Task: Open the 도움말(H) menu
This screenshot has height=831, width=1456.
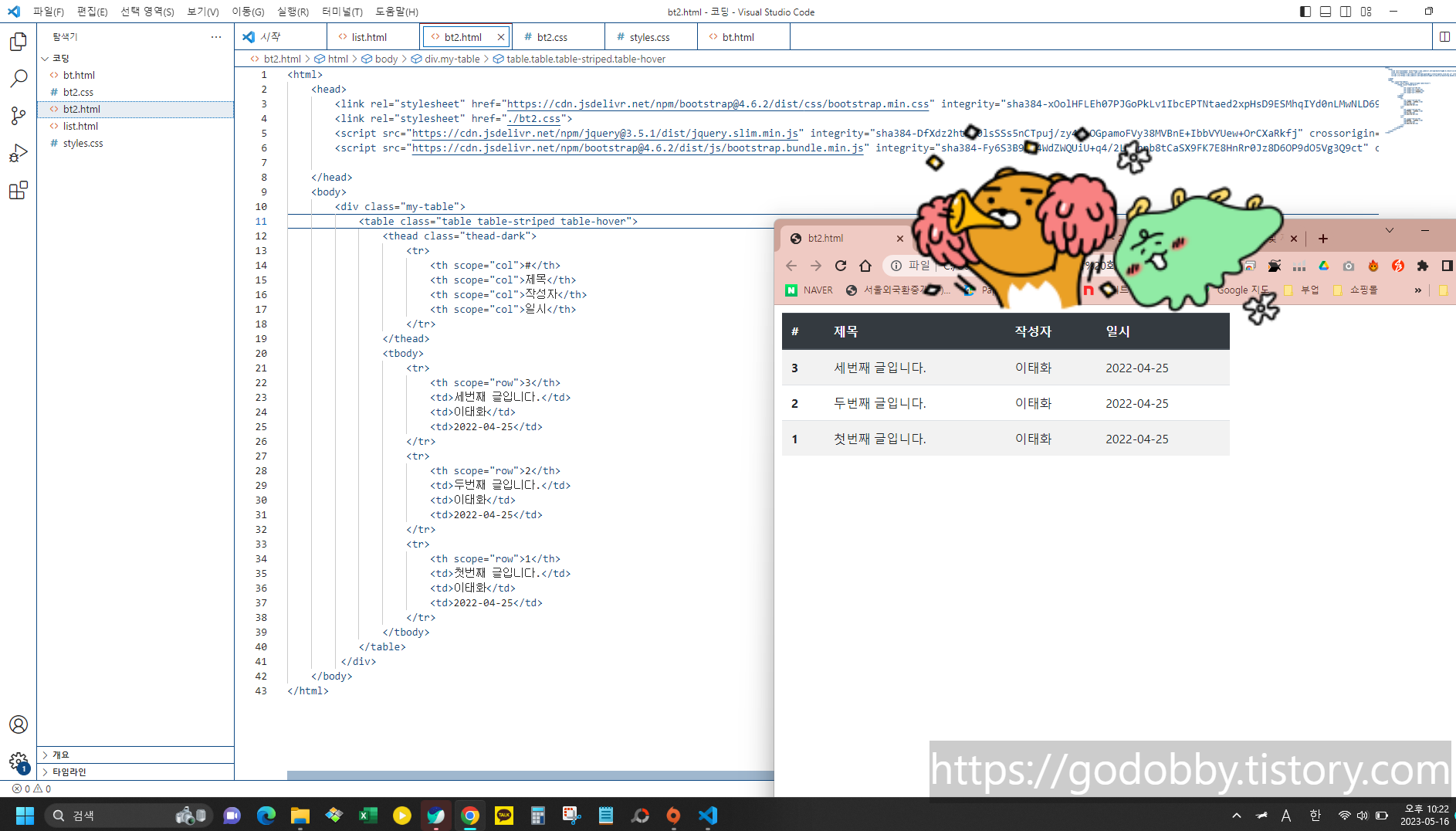Action: coord(397,12)
